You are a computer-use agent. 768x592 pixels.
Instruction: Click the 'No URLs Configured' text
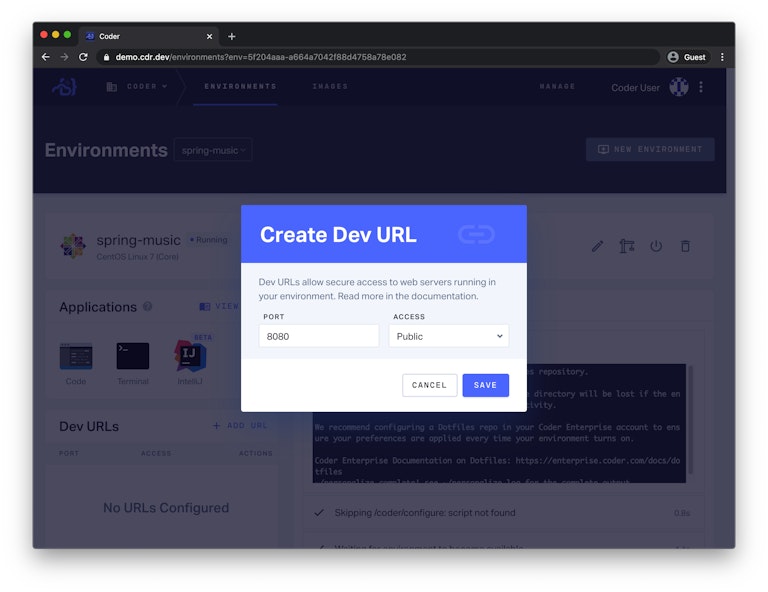[x=166, y=508]
